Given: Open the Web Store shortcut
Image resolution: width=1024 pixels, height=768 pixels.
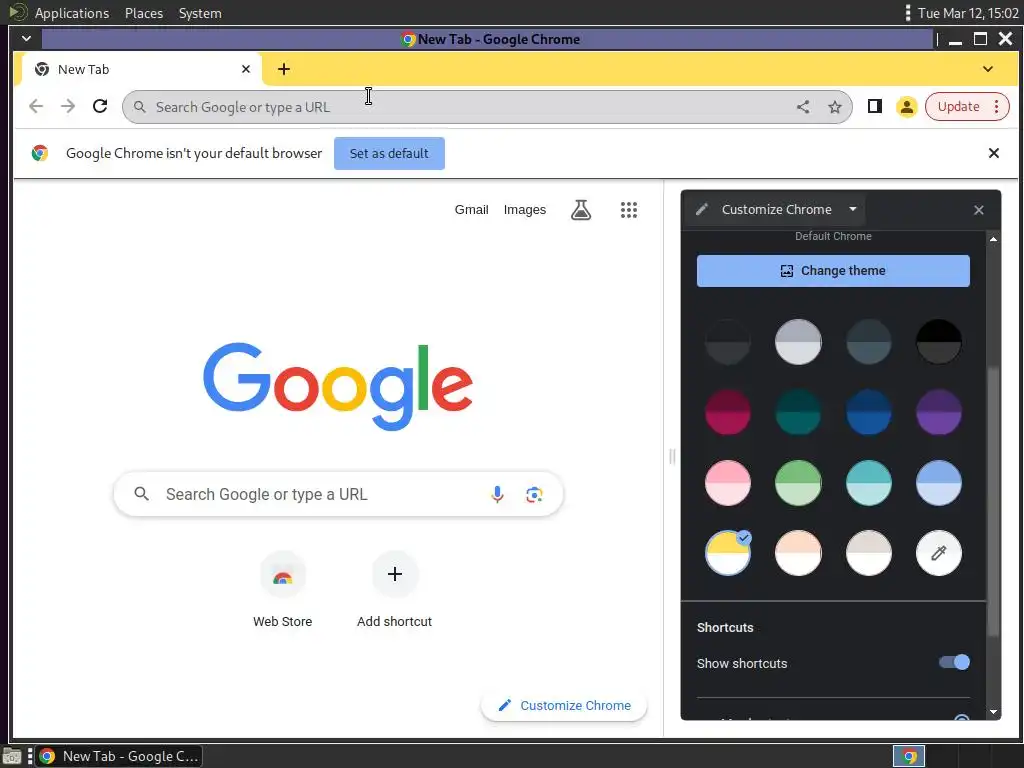Looking at the screenshot, I should pos(283,589).
